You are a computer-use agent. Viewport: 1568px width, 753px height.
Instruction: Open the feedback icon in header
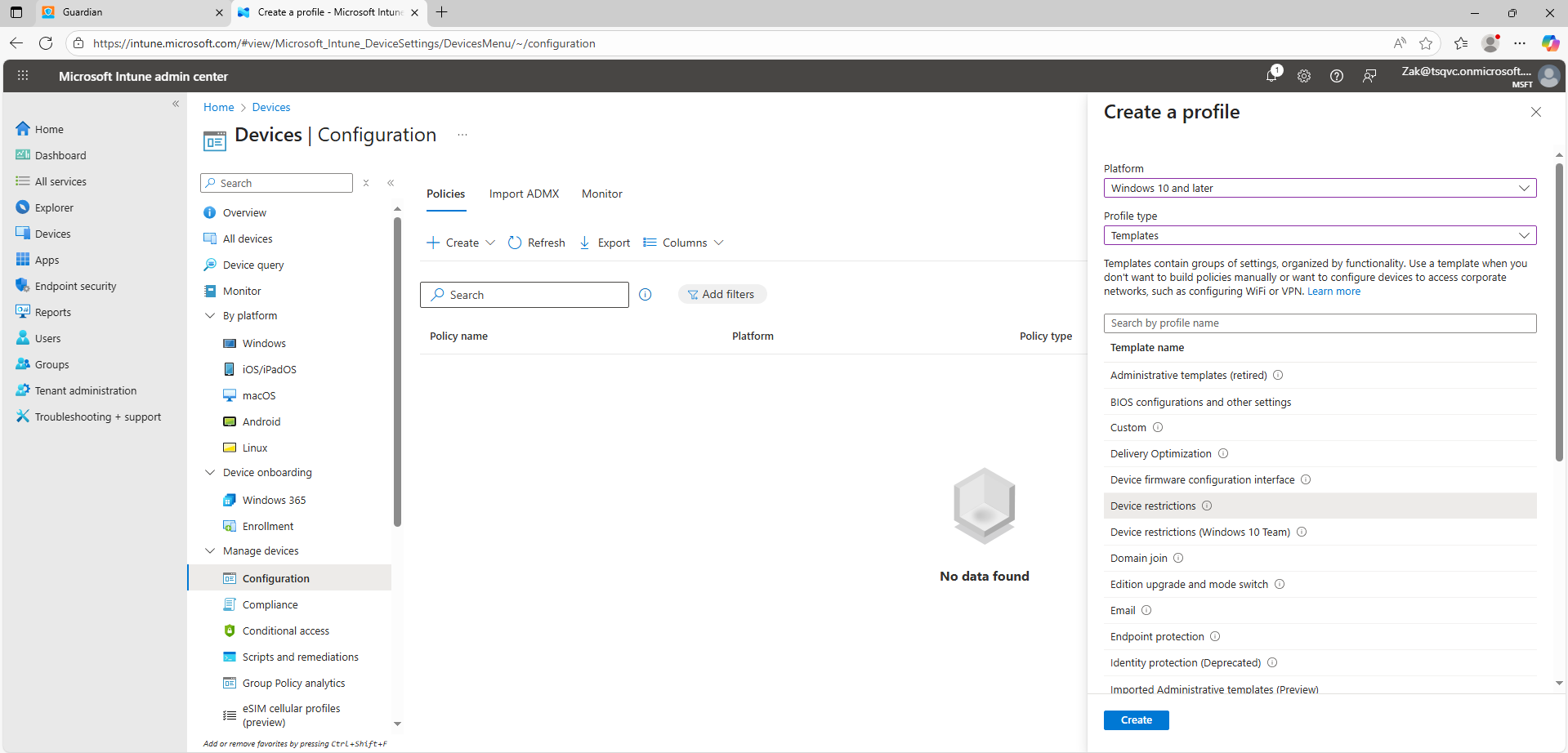(x=1369, y=76)
